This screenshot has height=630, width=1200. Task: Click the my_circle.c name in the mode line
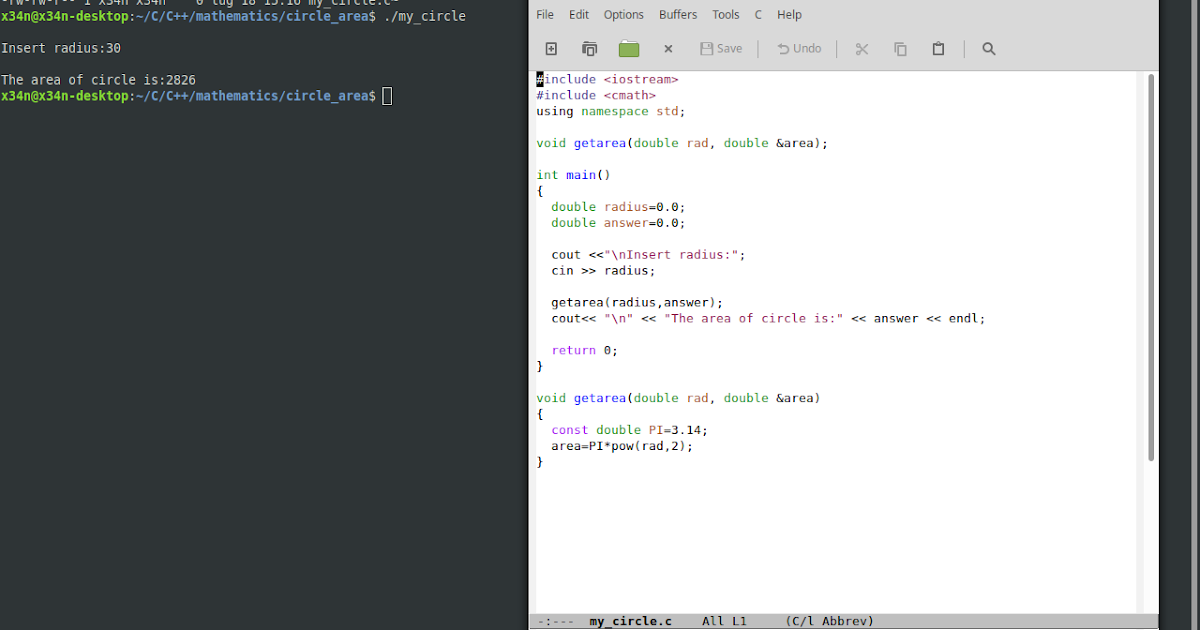[x=630, y=620]
